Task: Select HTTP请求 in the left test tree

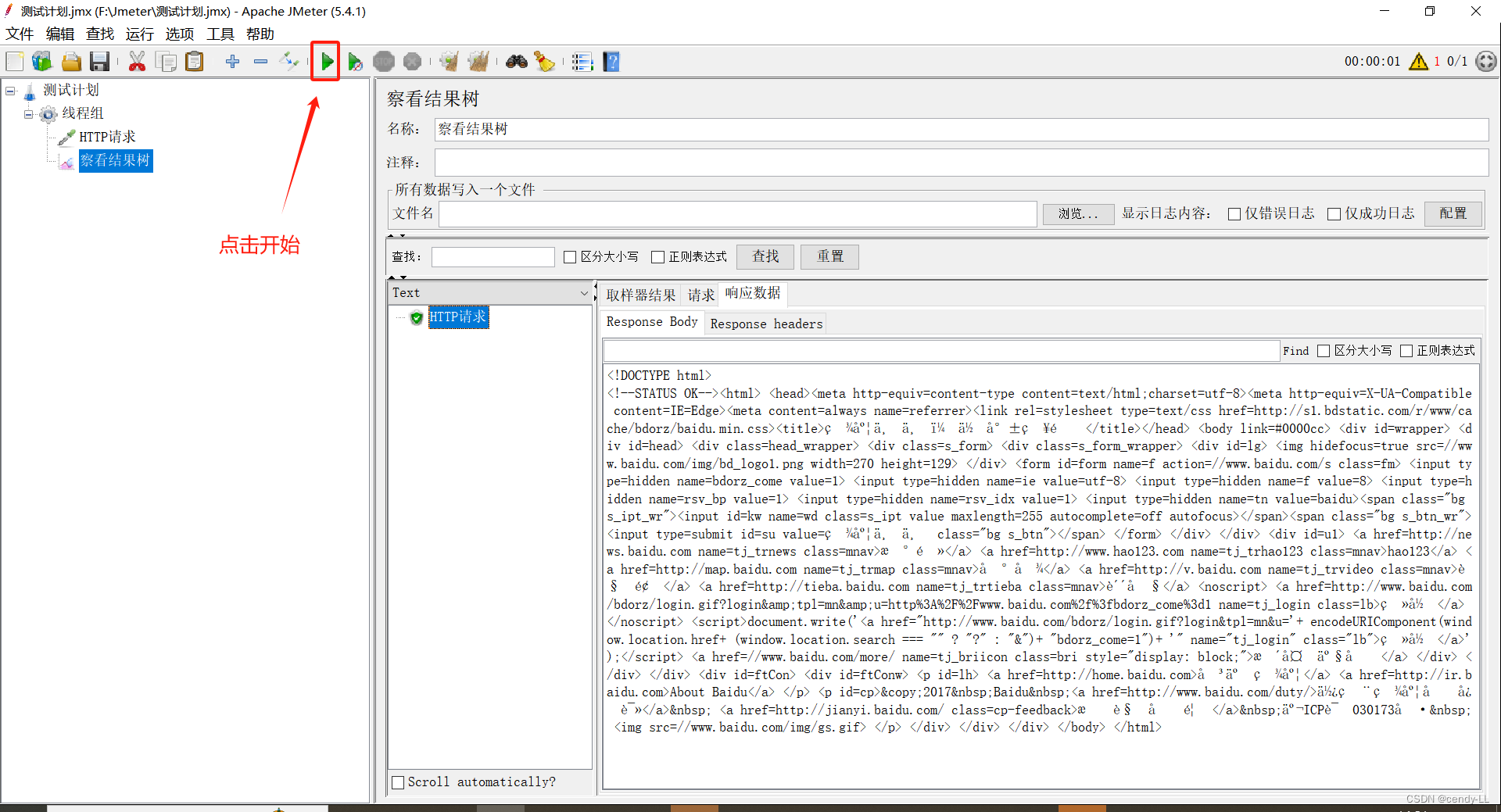Action: click(107, 137)
